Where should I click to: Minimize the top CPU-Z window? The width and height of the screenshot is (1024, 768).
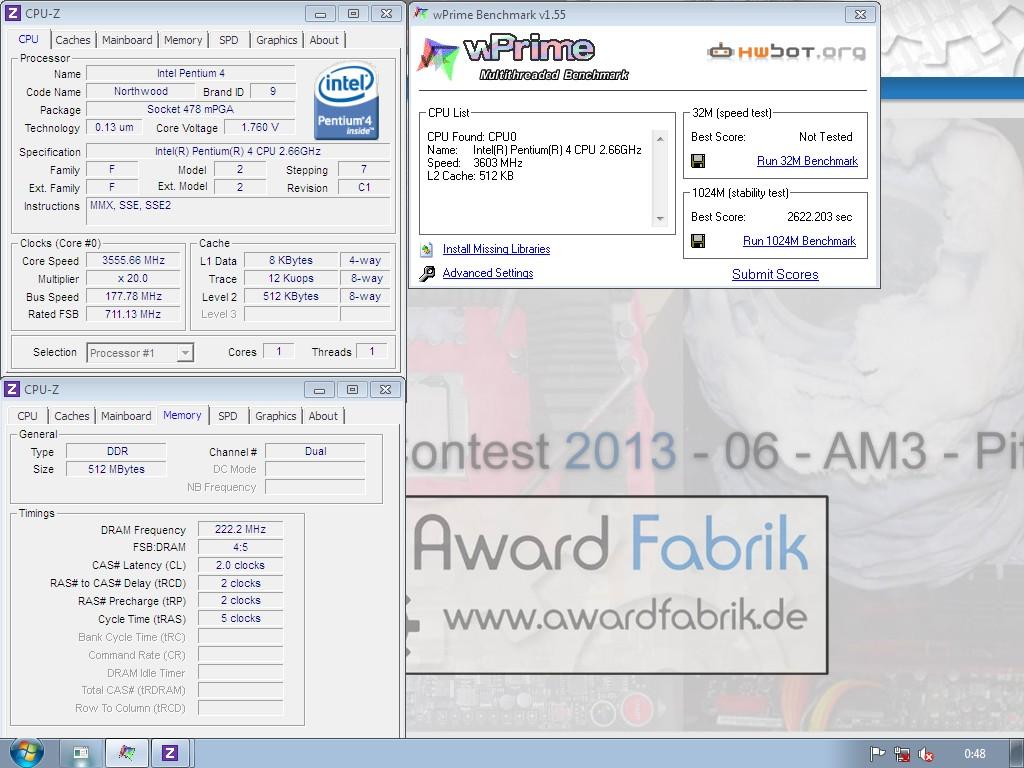(x=321, y=14)
